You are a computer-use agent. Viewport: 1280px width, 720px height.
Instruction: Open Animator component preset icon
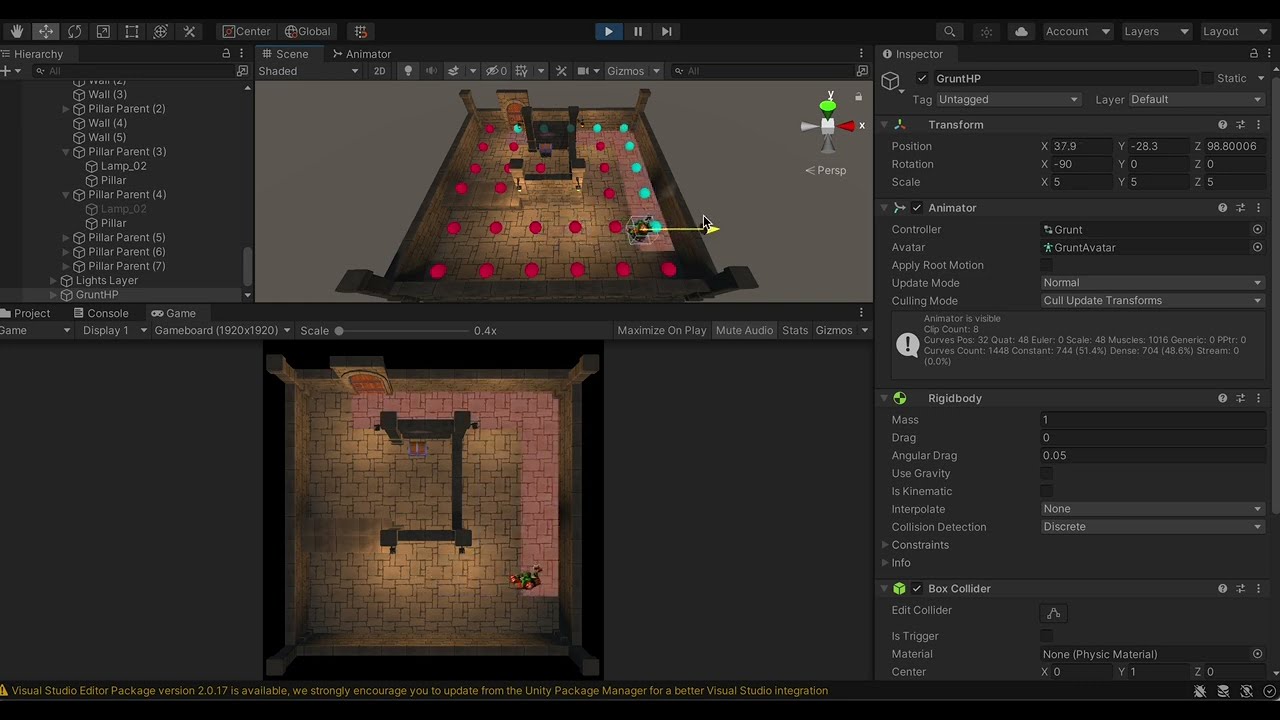click(x=1240, y=208)
